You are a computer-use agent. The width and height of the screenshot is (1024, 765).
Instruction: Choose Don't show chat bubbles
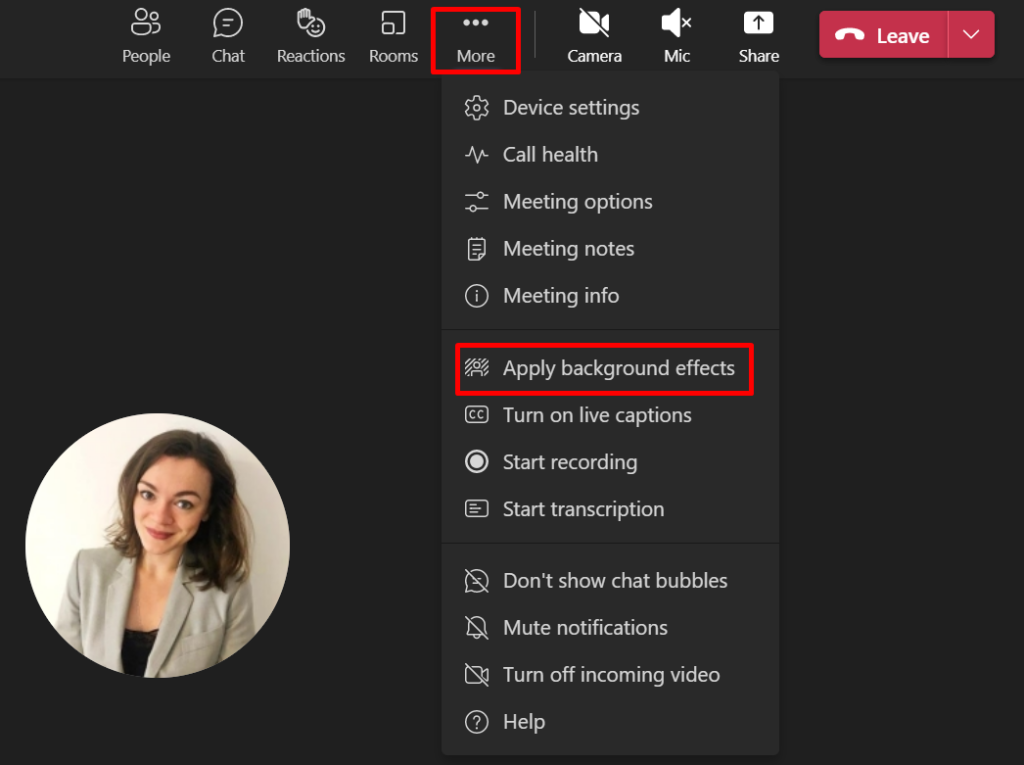click(610, 581)
